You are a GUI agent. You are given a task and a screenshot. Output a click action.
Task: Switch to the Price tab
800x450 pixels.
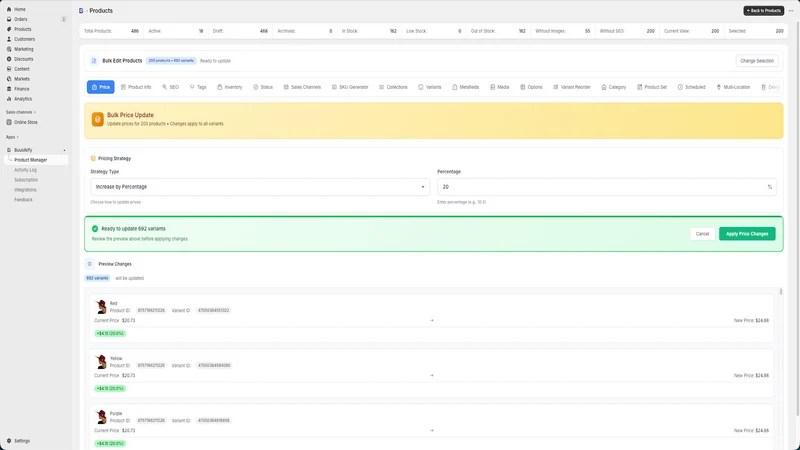point(101,87)
